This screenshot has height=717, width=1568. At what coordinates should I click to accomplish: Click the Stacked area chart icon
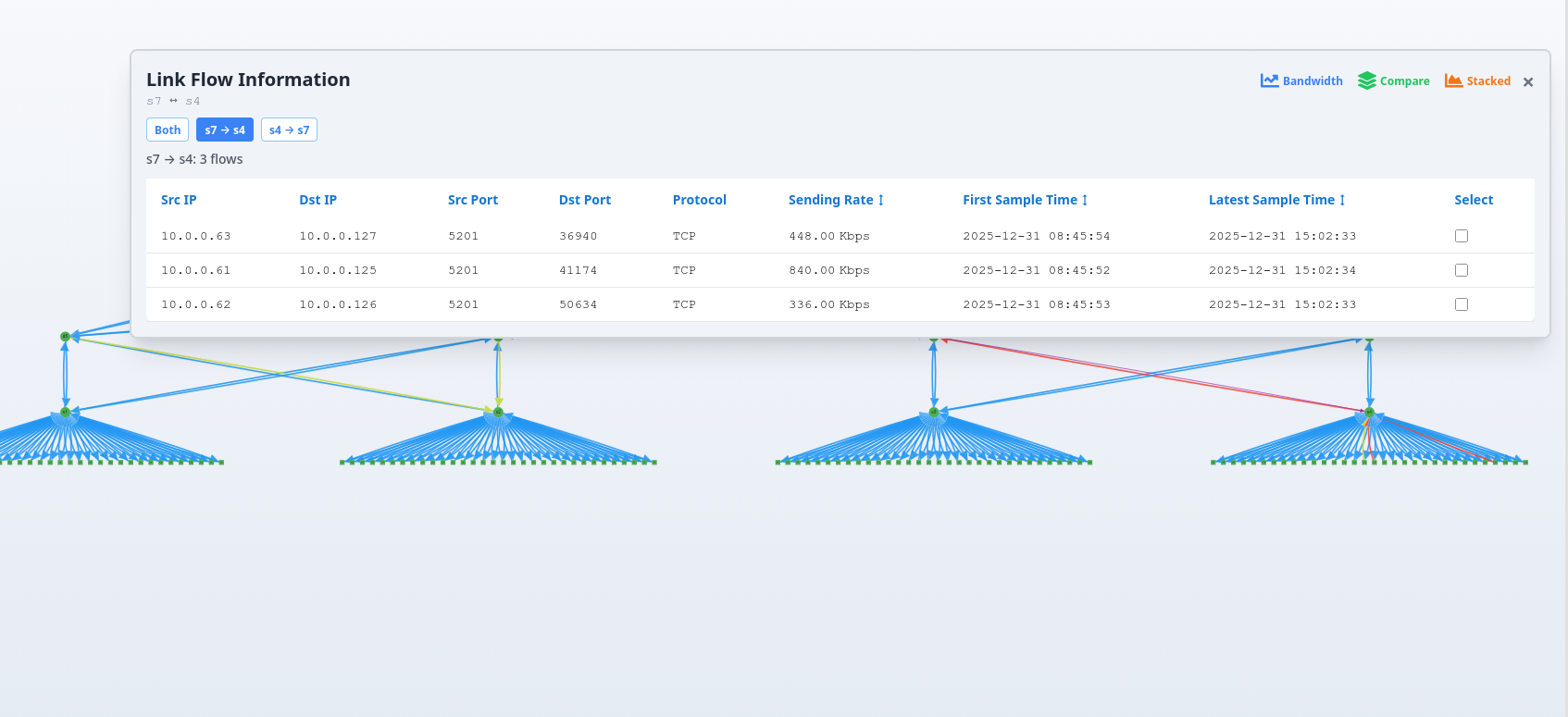pos(1453,80)
